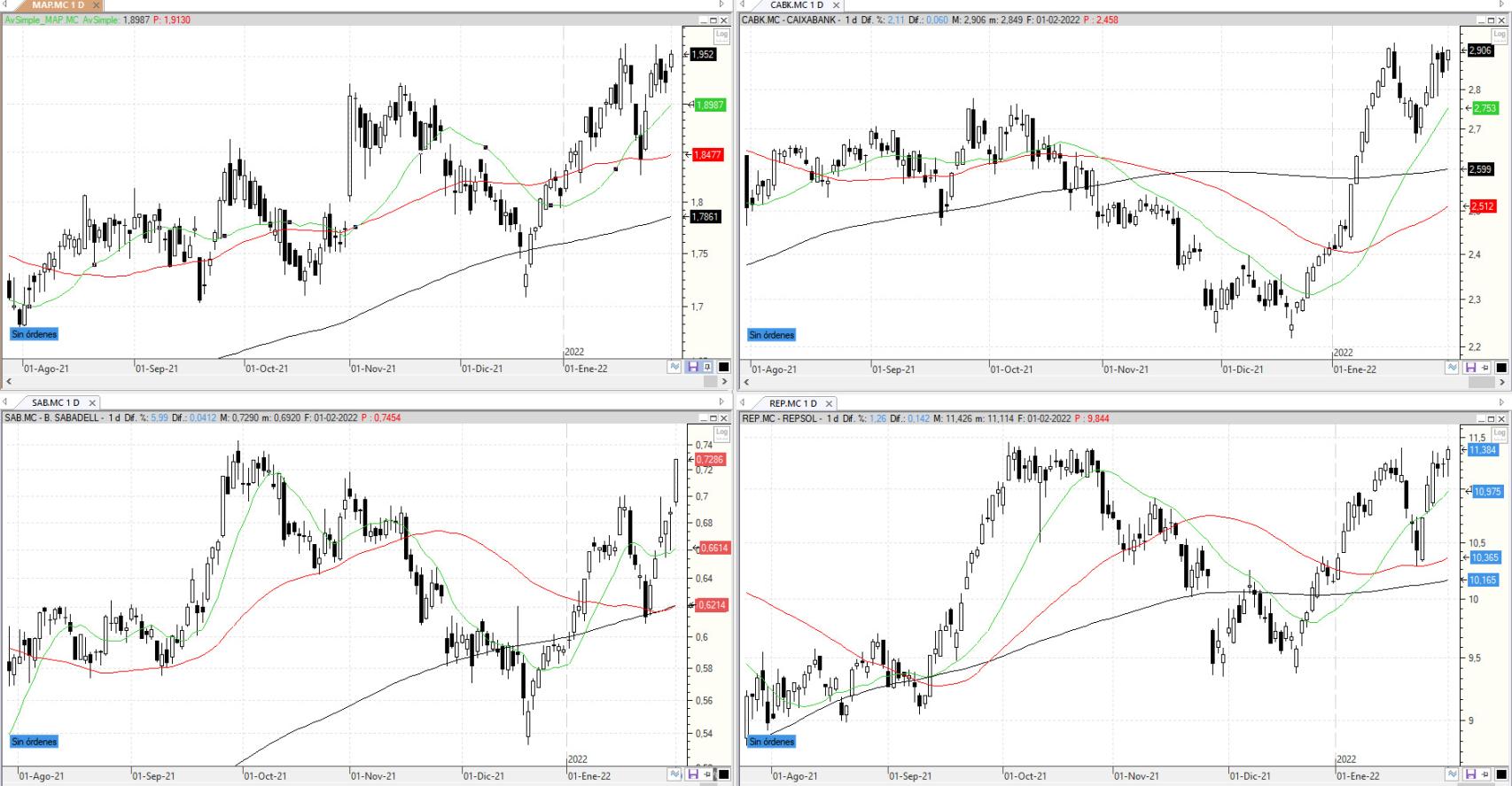1512x786 pixels.
Task: Click the REPSOL chart zigzag indicator icon
Action: coord(1453,774)
